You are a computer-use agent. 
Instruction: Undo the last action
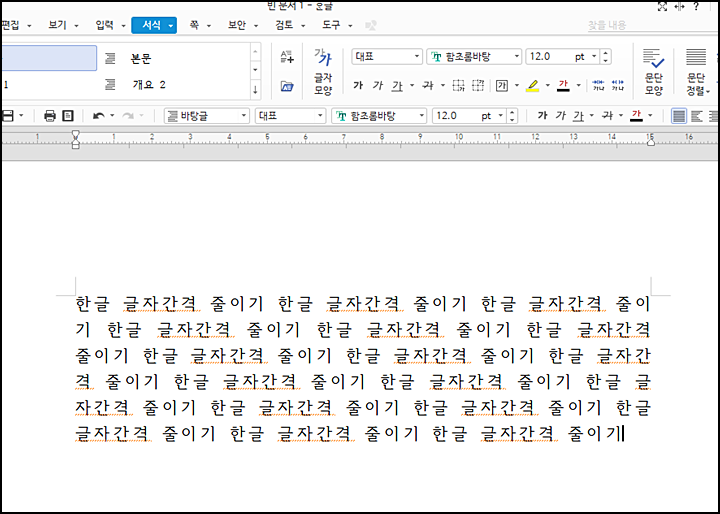(x=98, y=116)
